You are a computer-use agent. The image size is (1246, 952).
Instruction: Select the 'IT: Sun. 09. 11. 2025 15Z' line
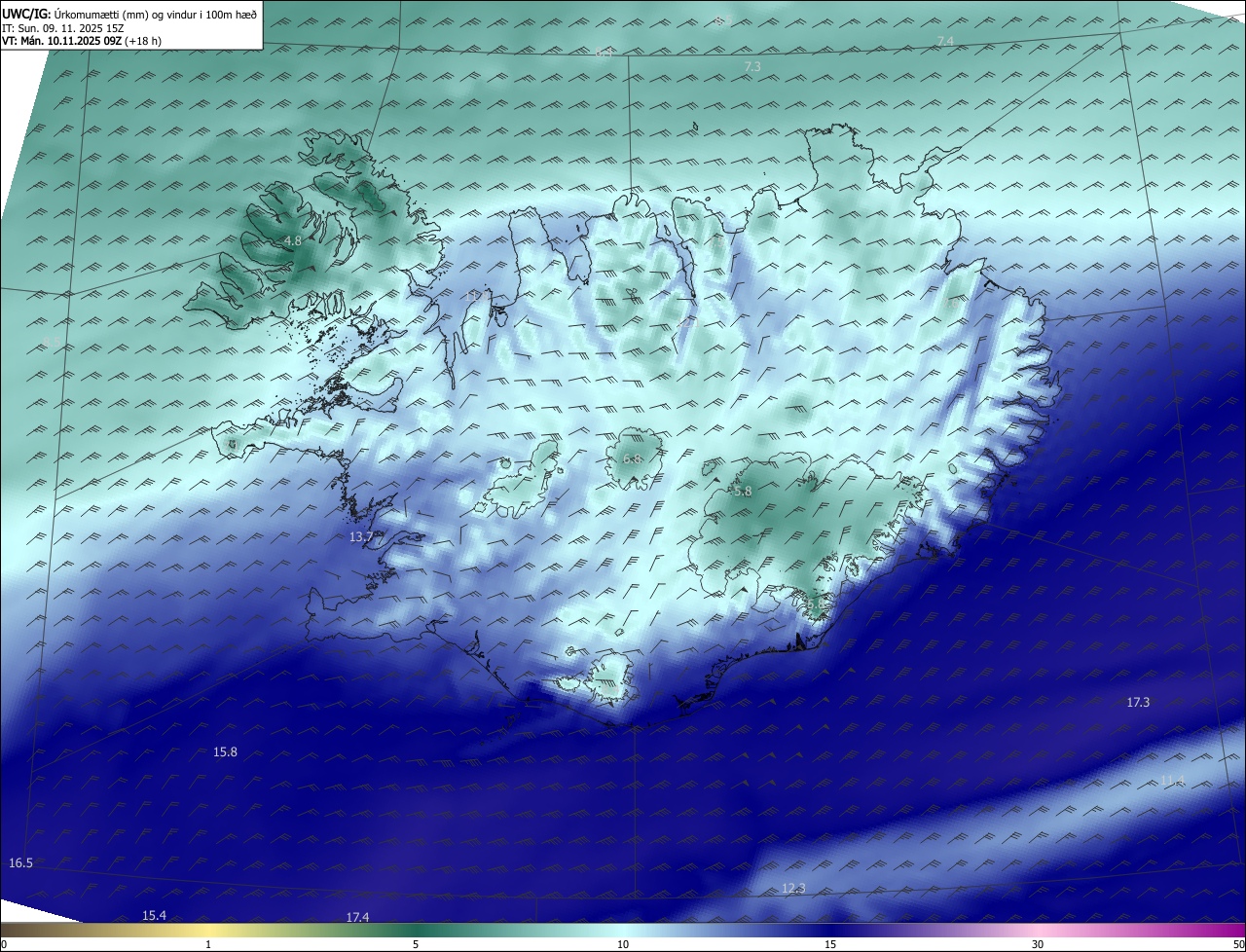pyautogui.click(x=61, y=28)
